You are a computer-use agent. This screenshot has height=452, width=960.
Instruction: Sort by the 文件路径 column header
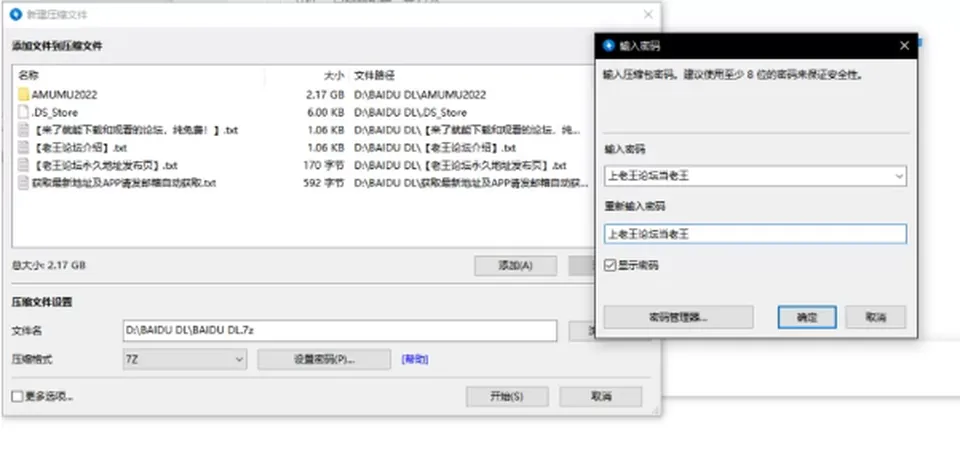(x=374, y=76)
